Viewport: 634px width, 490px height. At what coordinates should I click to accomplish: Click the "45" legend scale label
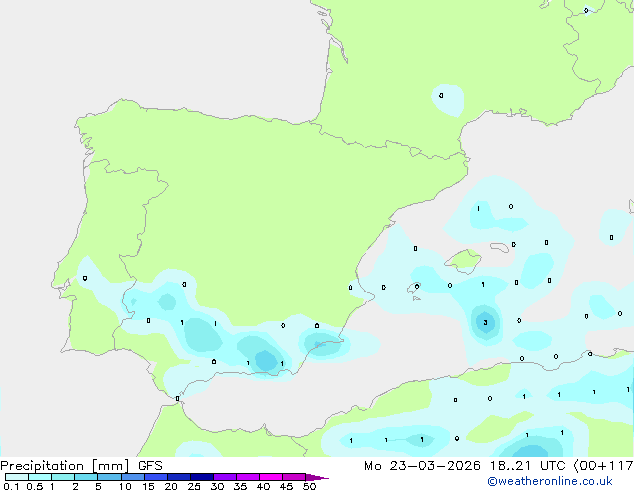click(286, 486)
